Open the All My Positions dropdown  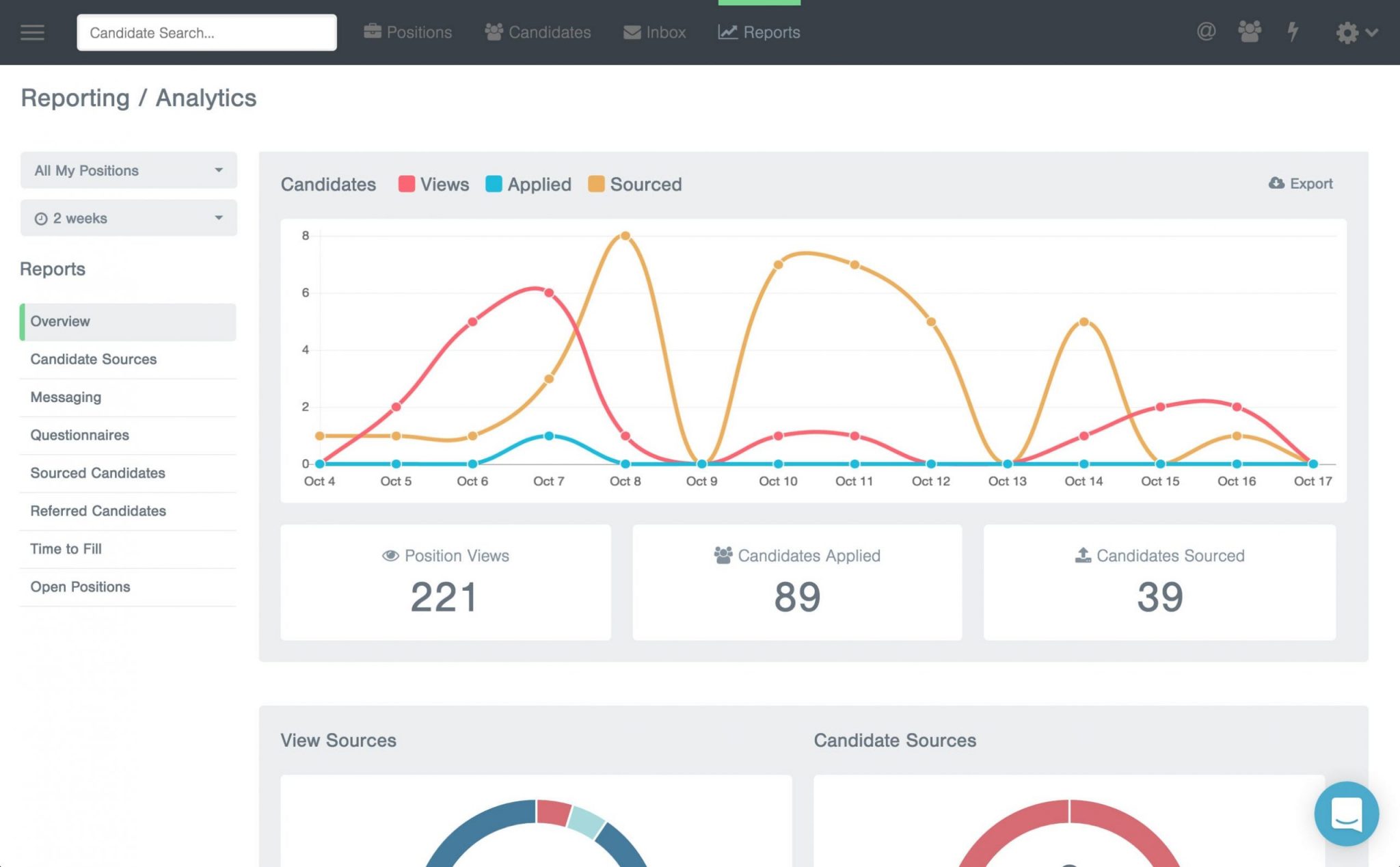tap(128, 170)
